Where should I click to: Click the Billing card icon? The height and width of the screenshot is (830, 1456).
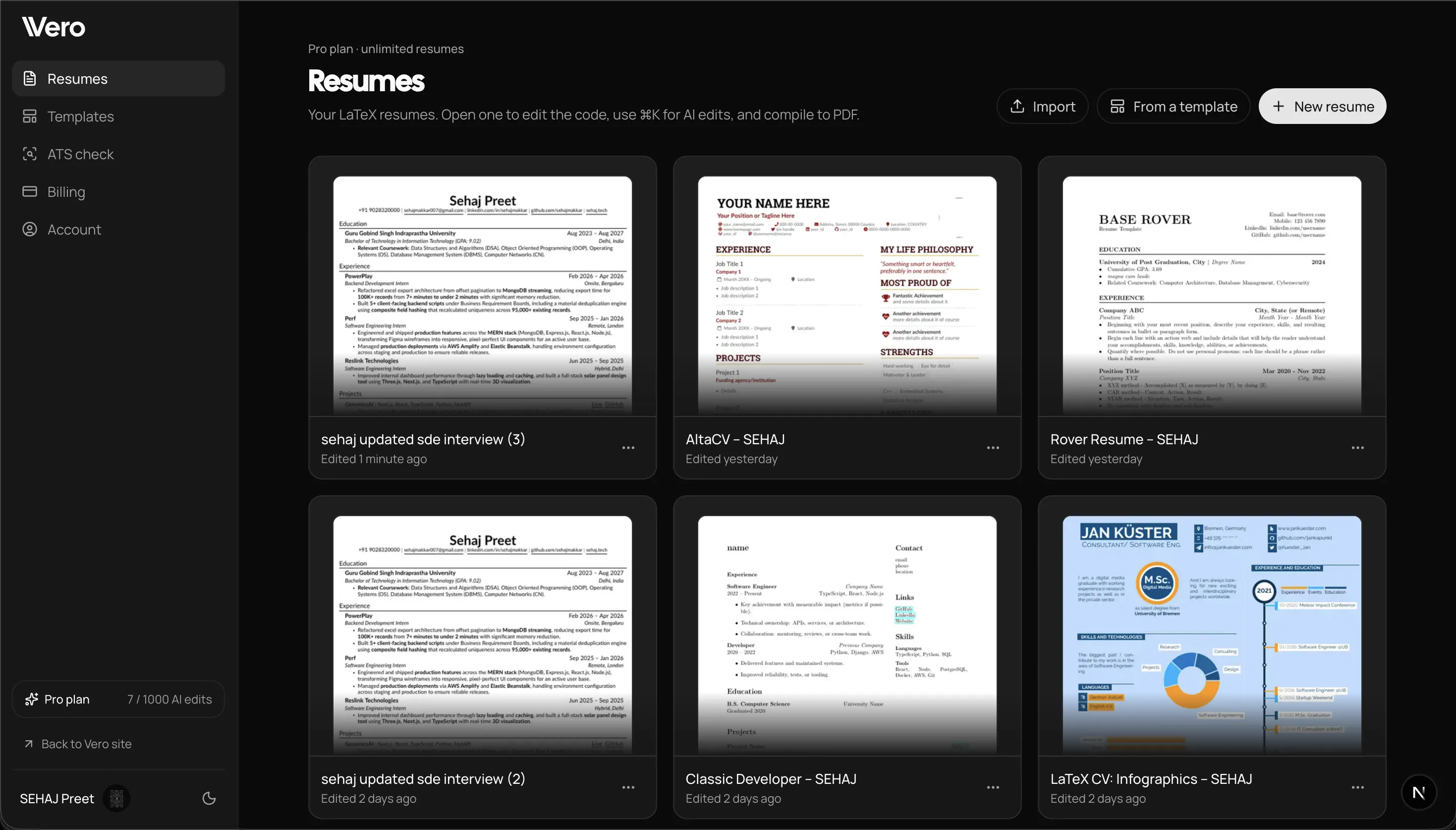[30, 191]
